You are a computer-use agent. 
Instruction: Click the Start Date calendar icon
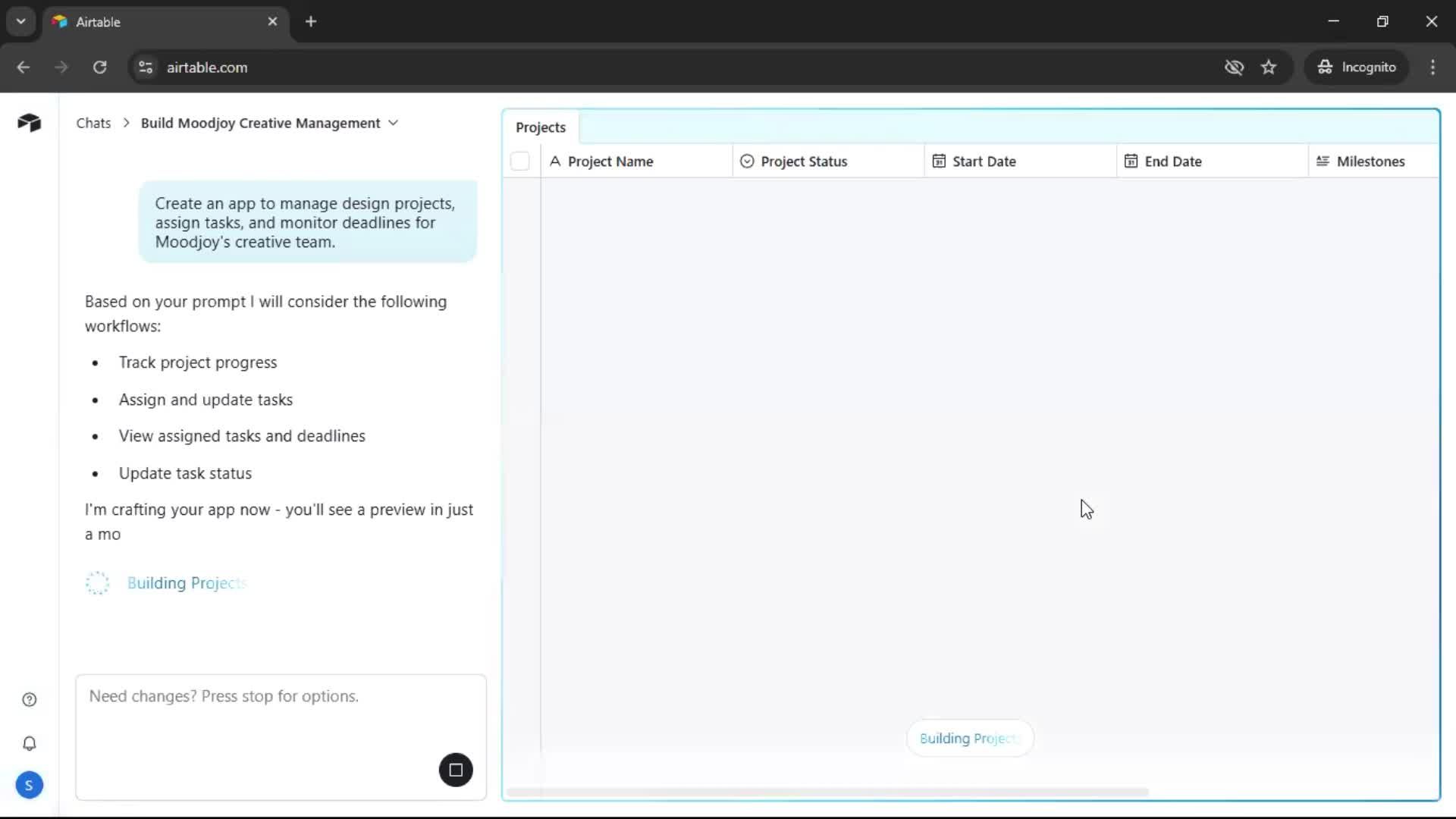click(x=939, y=162)
